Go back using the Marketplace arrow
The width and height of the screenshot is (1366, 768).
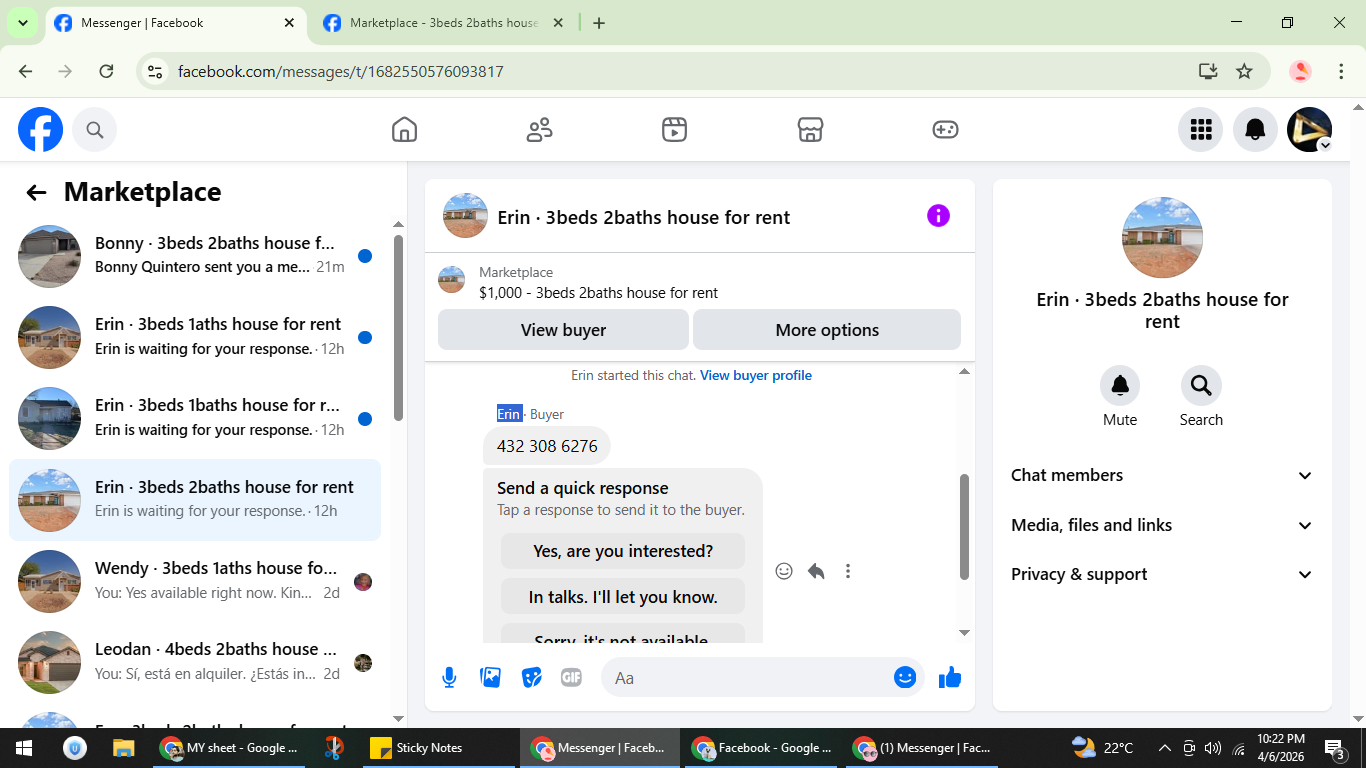click(x=37, y=193)
